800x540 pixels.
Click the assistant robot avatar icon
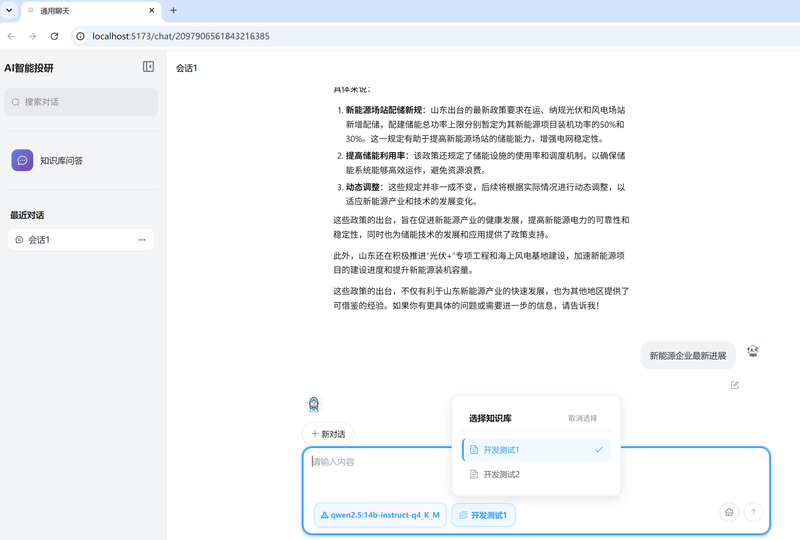pos(314,404)
